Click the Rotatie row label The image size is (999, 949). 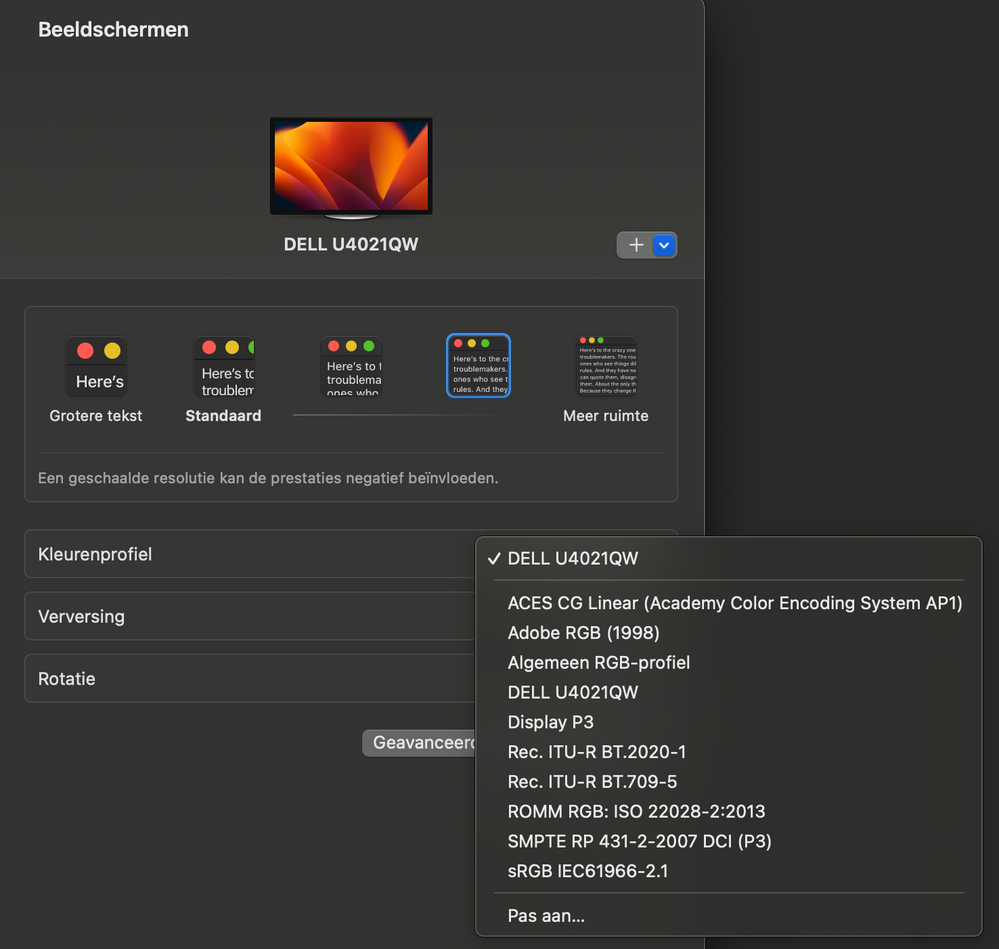pos(67,679)
